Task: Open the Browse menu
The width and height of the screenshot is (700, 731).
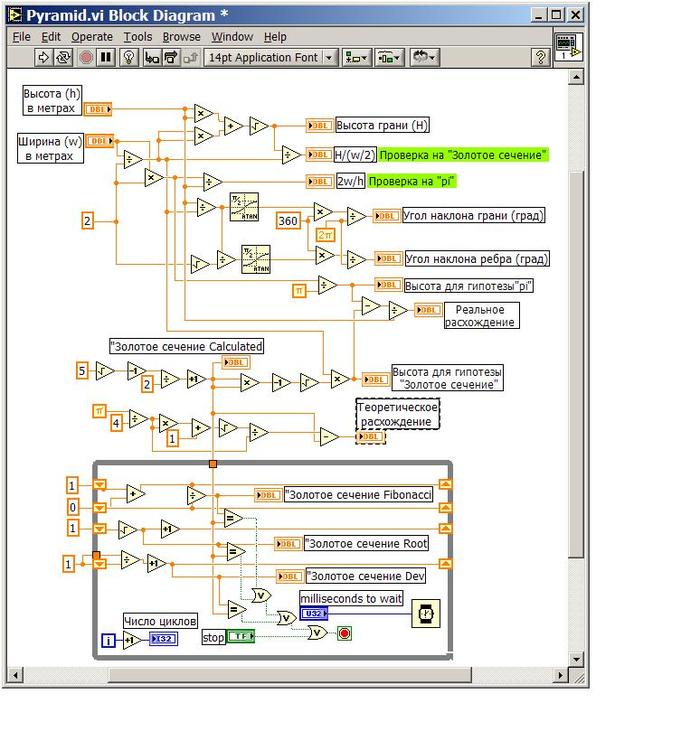Action: [x=181, y=37]
